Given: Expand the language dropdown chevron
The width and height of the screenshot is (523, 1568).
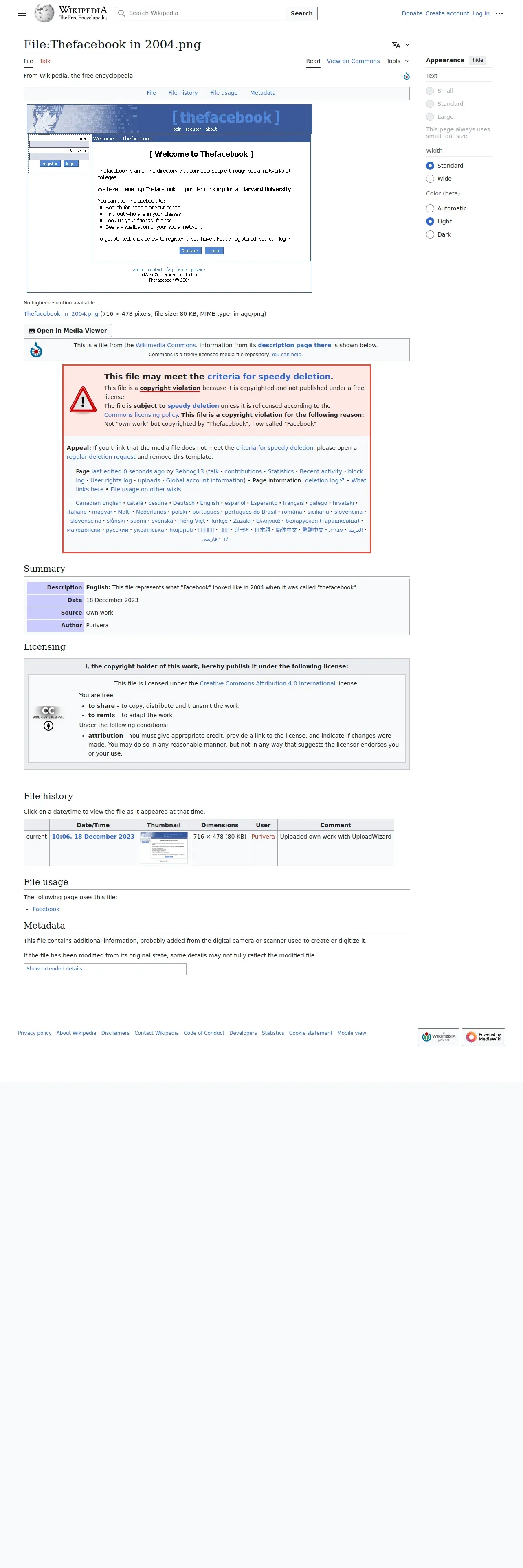Looking at the screenshot, I should [x=407, y=45].
